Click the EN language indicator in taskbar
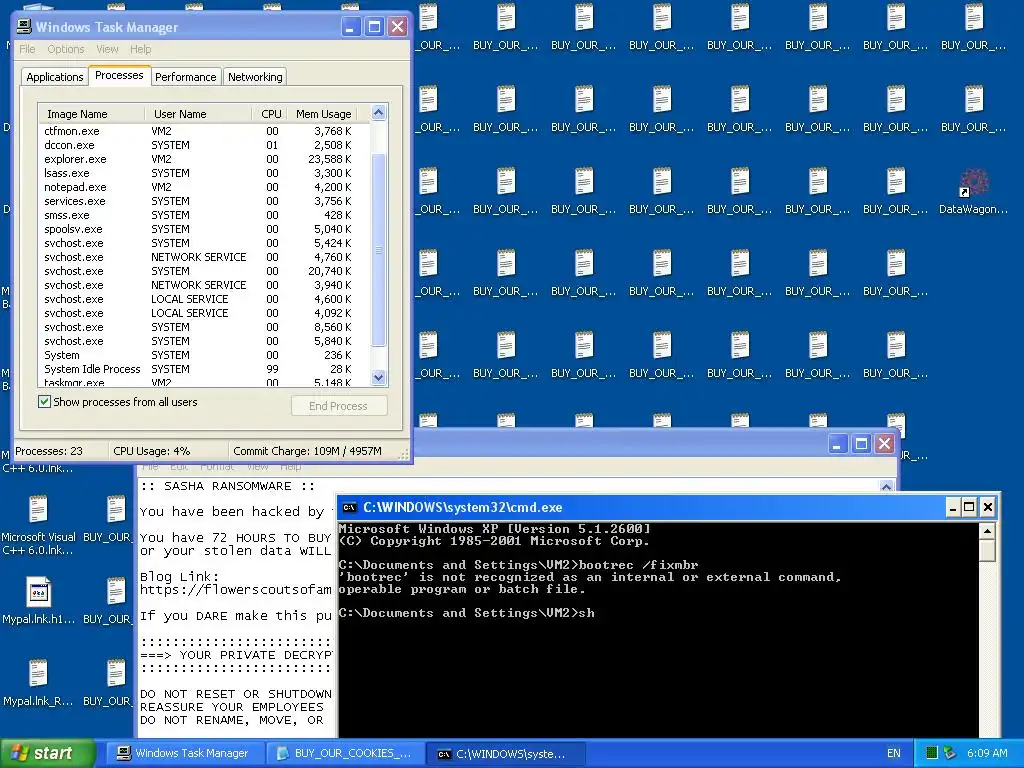 tap(893, 754)
